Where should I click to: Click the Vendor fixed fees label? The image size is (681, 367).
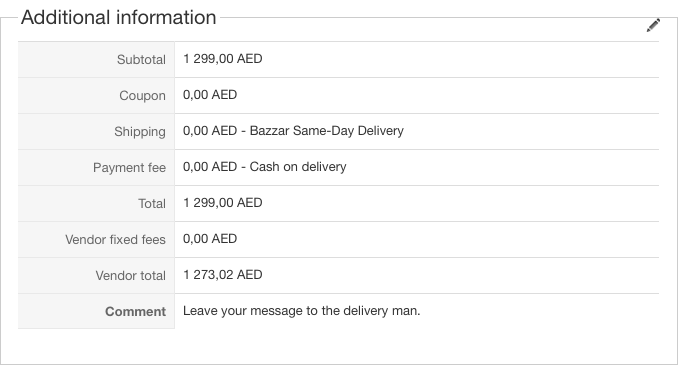pos(116,240)
